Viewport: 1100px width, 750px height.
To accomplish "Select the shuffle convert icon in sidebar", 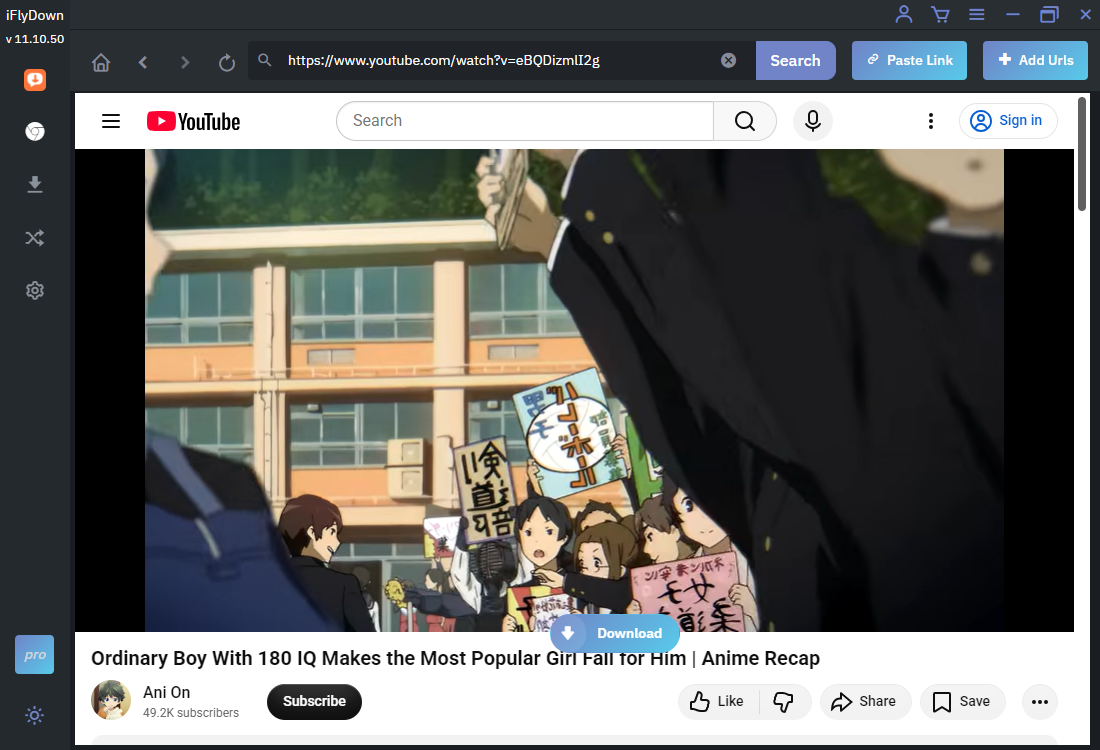I will pos(35,237).
